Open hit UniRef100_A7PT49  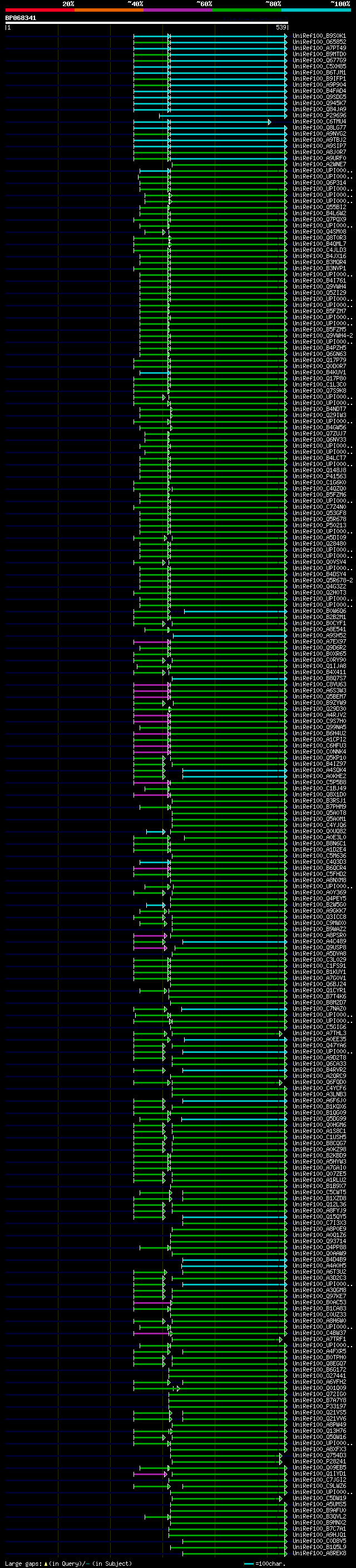(319, 48)
